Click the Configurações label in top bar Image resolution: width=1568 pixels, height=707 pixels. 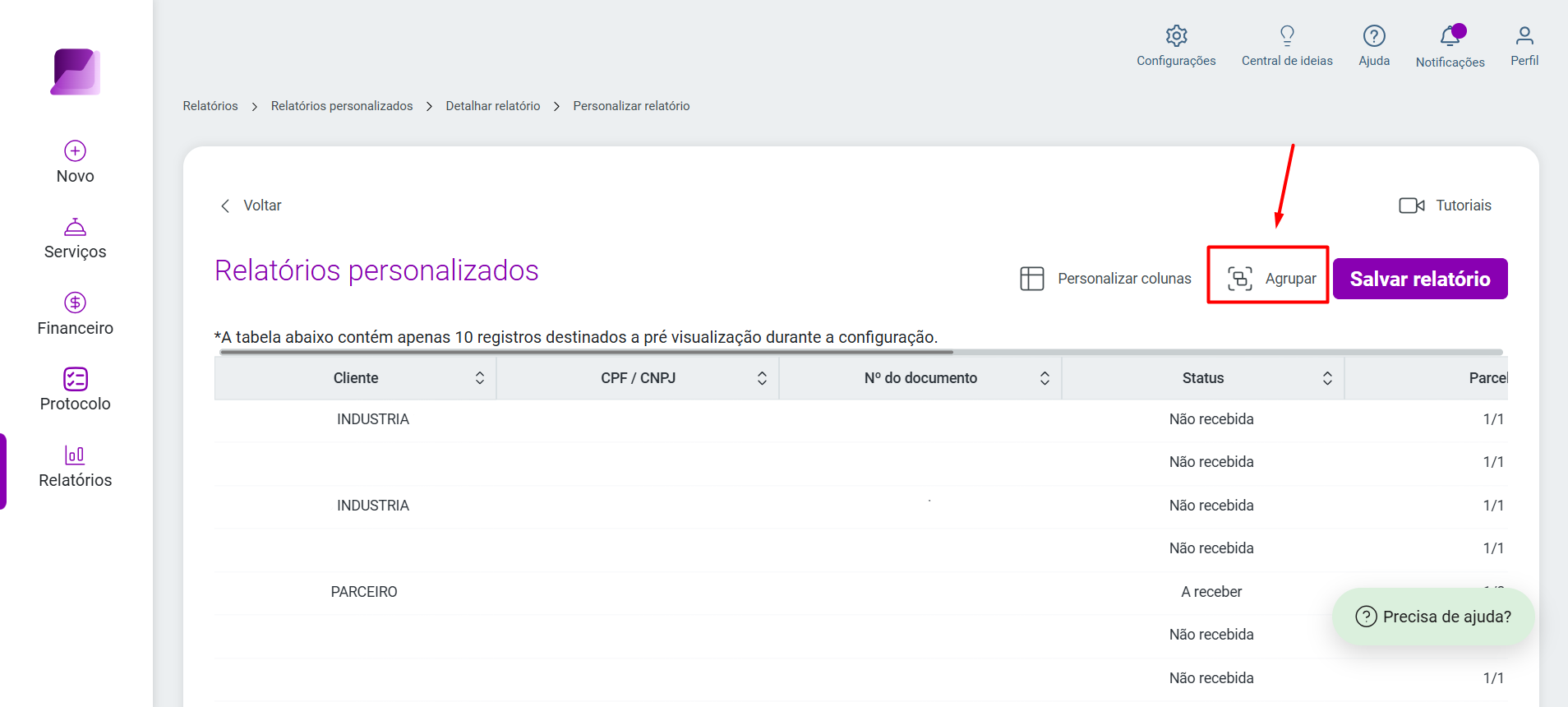pos(1176,61)
